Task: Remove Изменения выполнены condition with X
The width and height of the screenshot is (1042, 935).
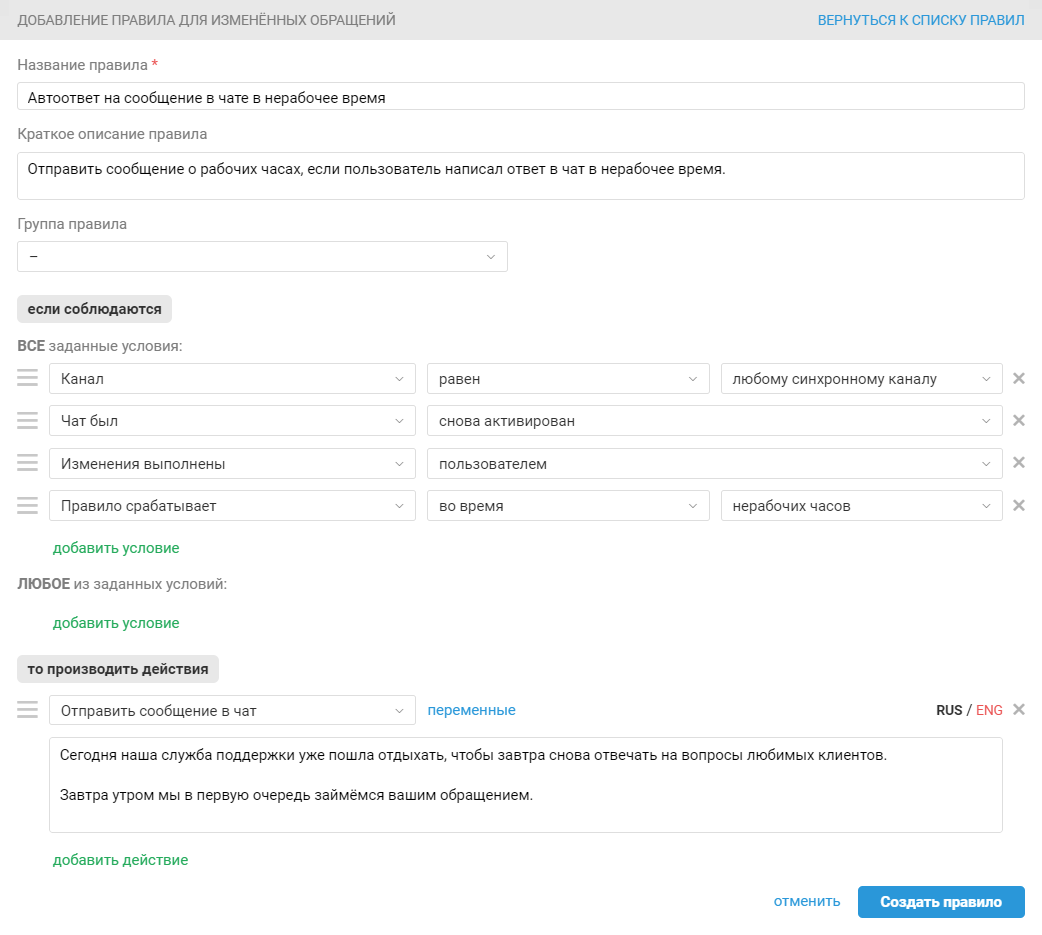Action: pos(1019,463)
